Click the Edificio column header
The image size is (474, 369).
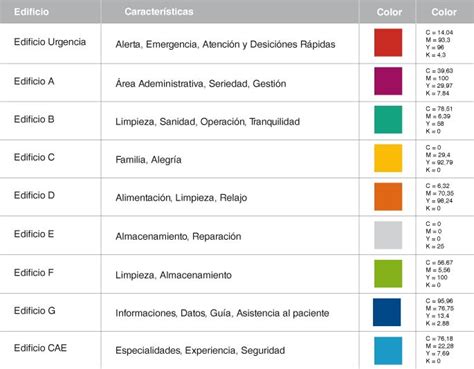[x=31, y=12]
